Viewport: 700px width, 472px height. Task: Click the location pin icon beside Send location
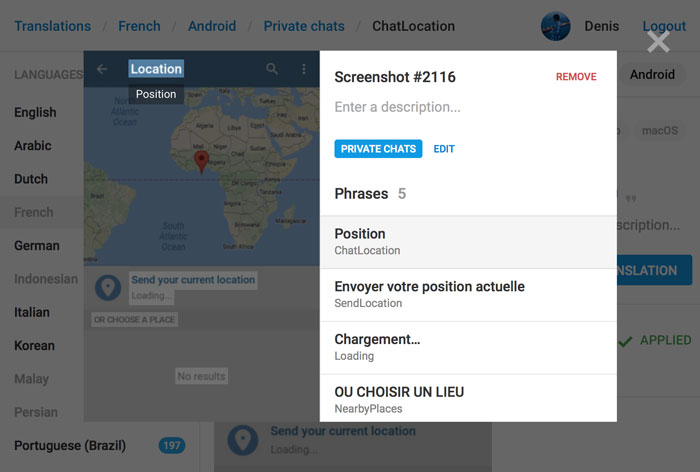pos(108,288)
